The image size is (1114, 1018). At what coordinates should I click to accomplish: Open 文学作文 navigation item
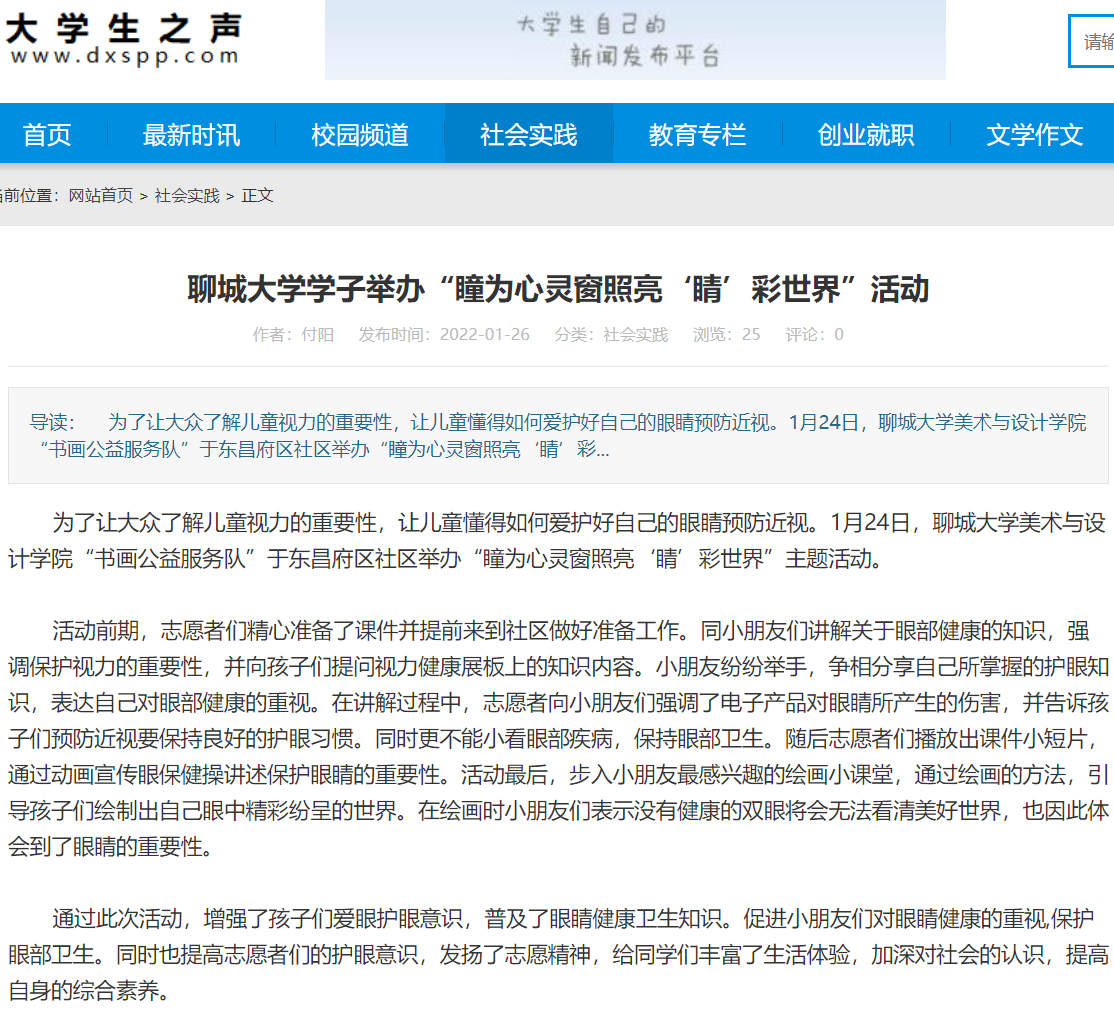coord(1035,134)
